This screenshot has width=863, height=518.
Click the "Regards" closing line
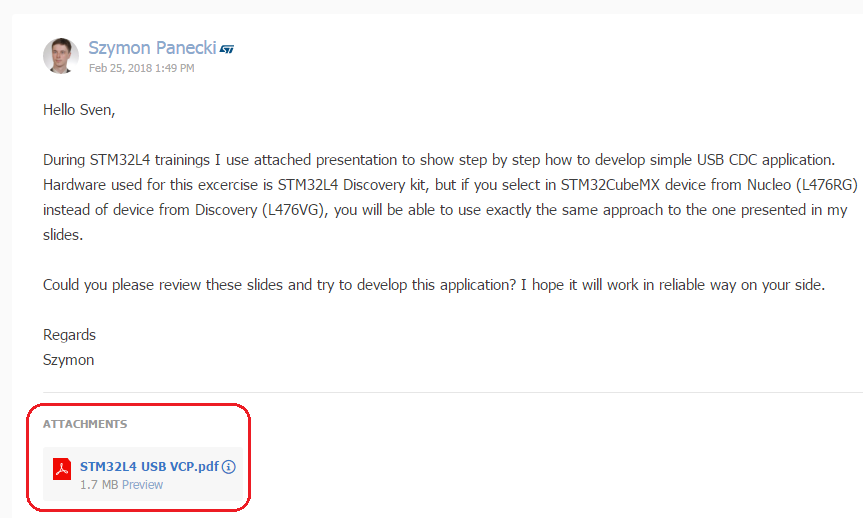tap(69, 335)
